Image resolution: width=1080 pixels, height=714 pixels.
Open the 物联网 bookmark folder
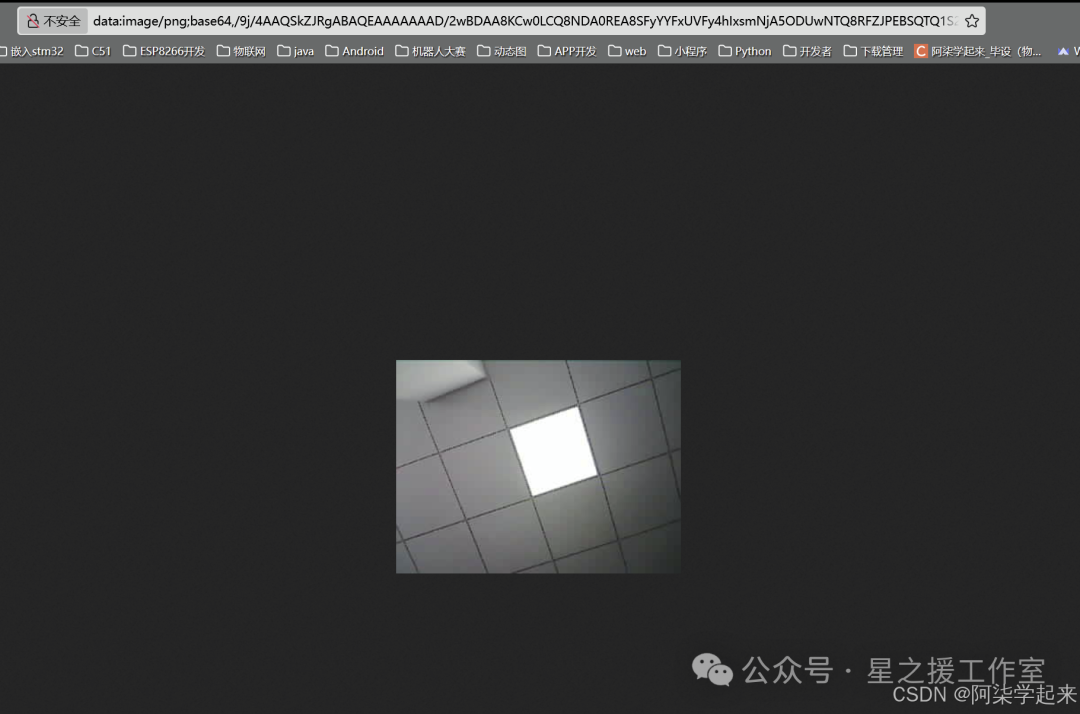coord(241,51)
